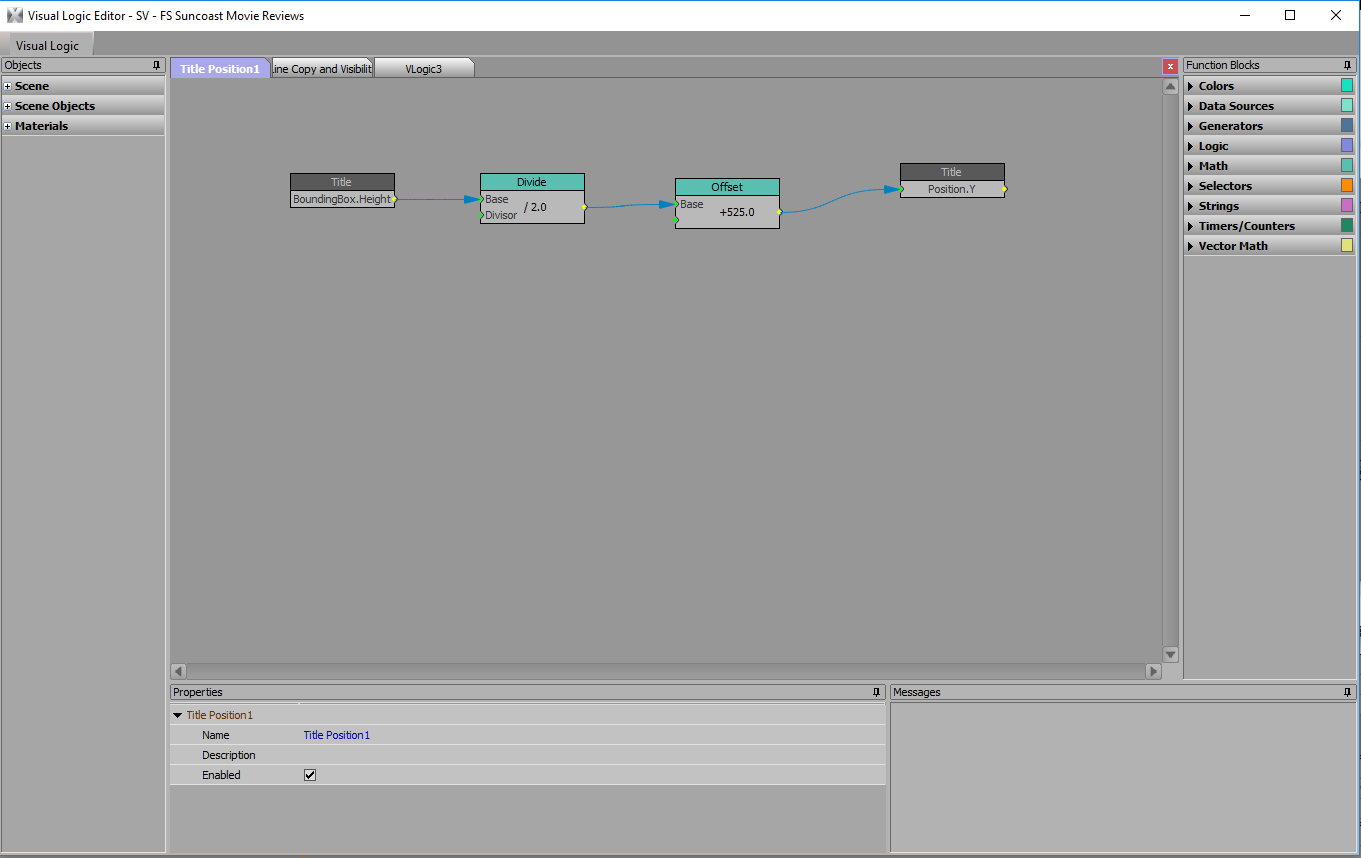Click the empty Description field
The height and width of the screenshot is (858, 1361).
click(x=593, y=755)
